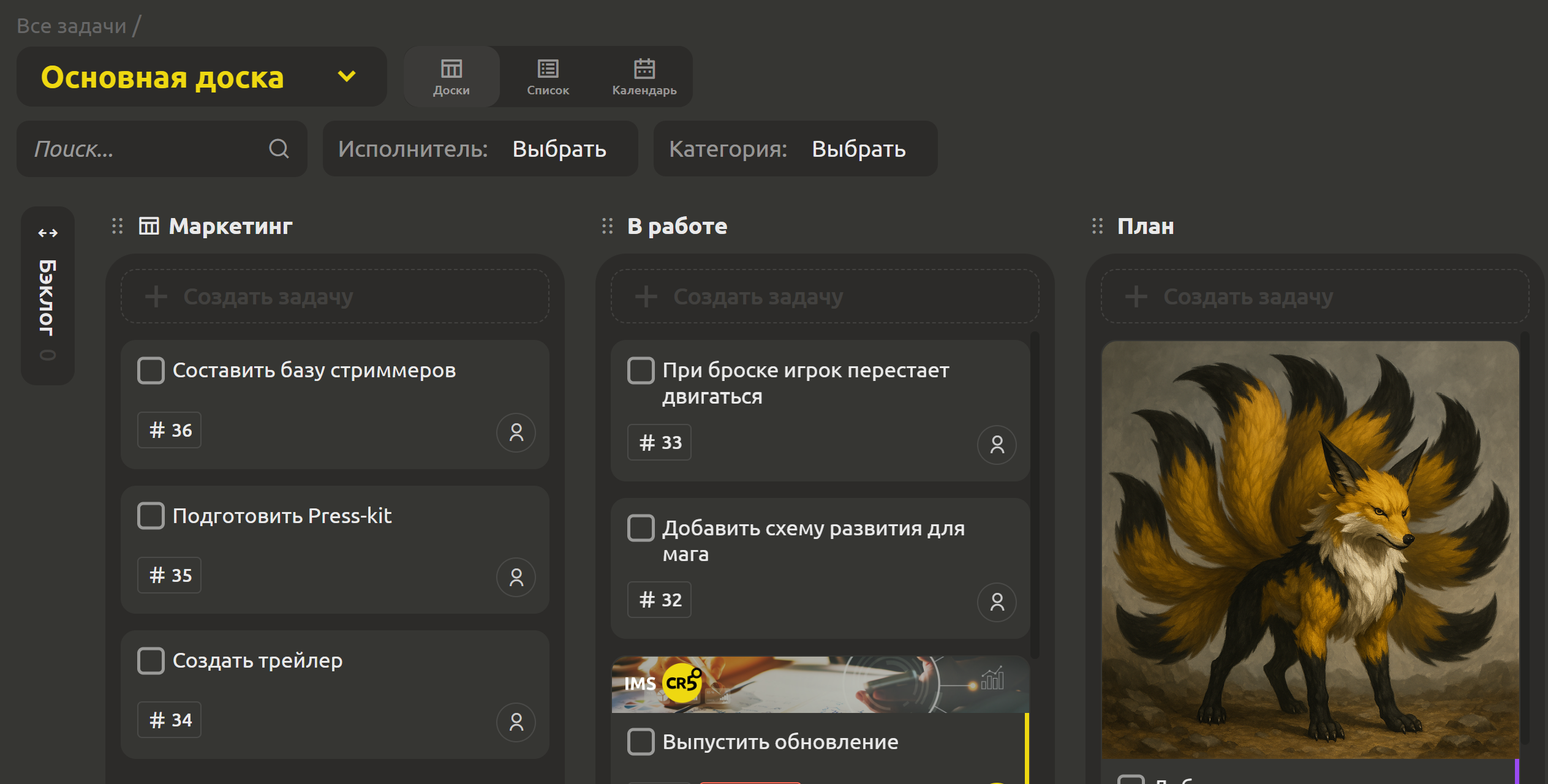This screenshot has width=1548, height=784.
Task: Grab the В работе column drag handle
Action: [x=607, y=227]
